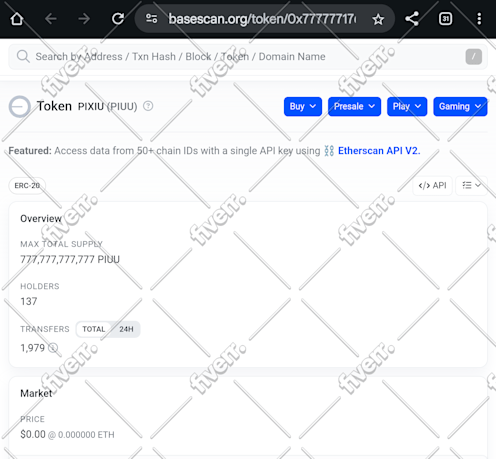Click the basescan.org URL in address bar
Viewport: 496px width, 459px height.
coord(262,19)
